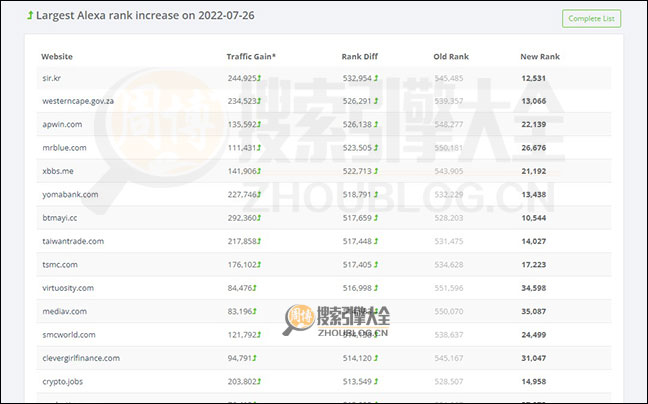Click new rank value 10,544
The height and width of the screenshot is (404, 648).
pos(534,218)
